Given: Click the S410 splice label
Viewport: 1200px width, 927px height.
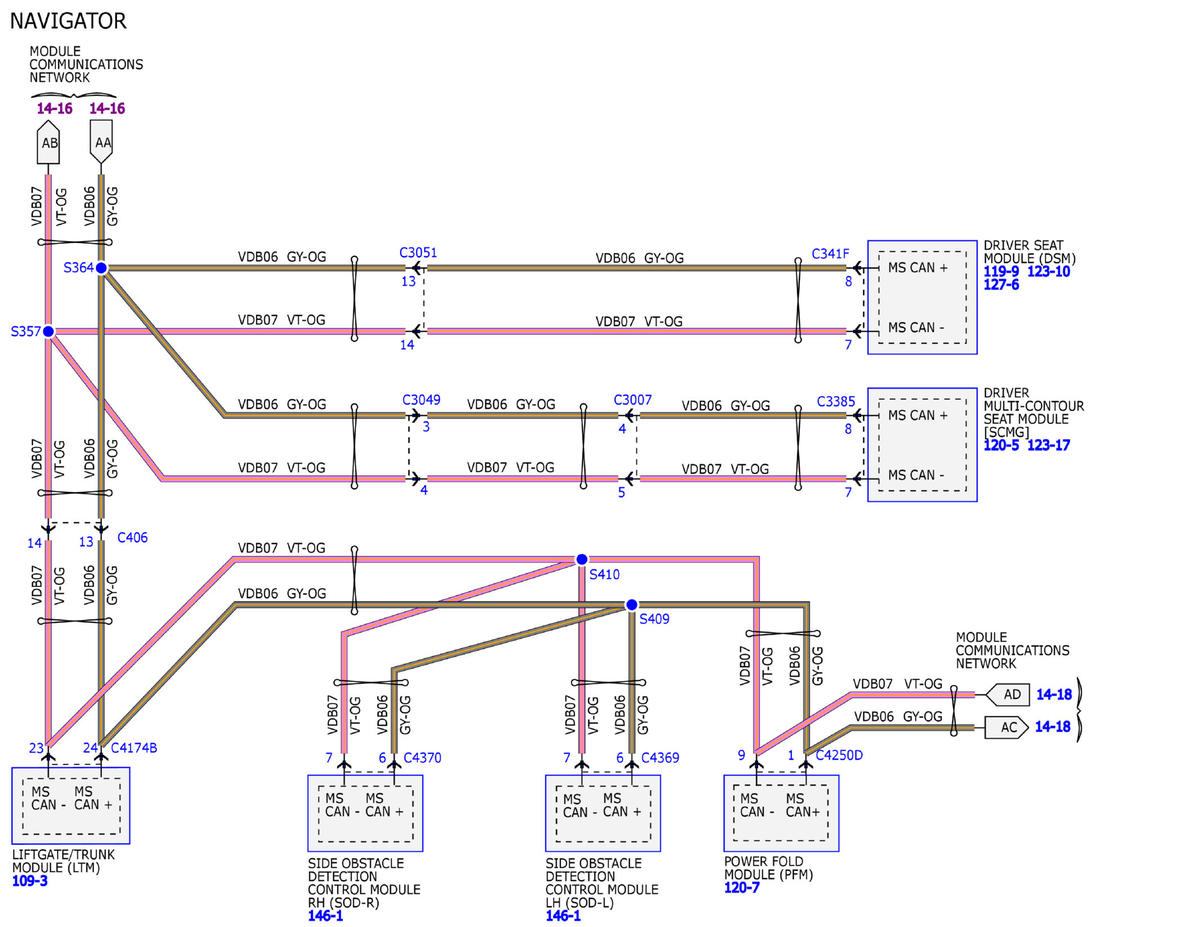Looking at the screenshot, I should [604, 575].
